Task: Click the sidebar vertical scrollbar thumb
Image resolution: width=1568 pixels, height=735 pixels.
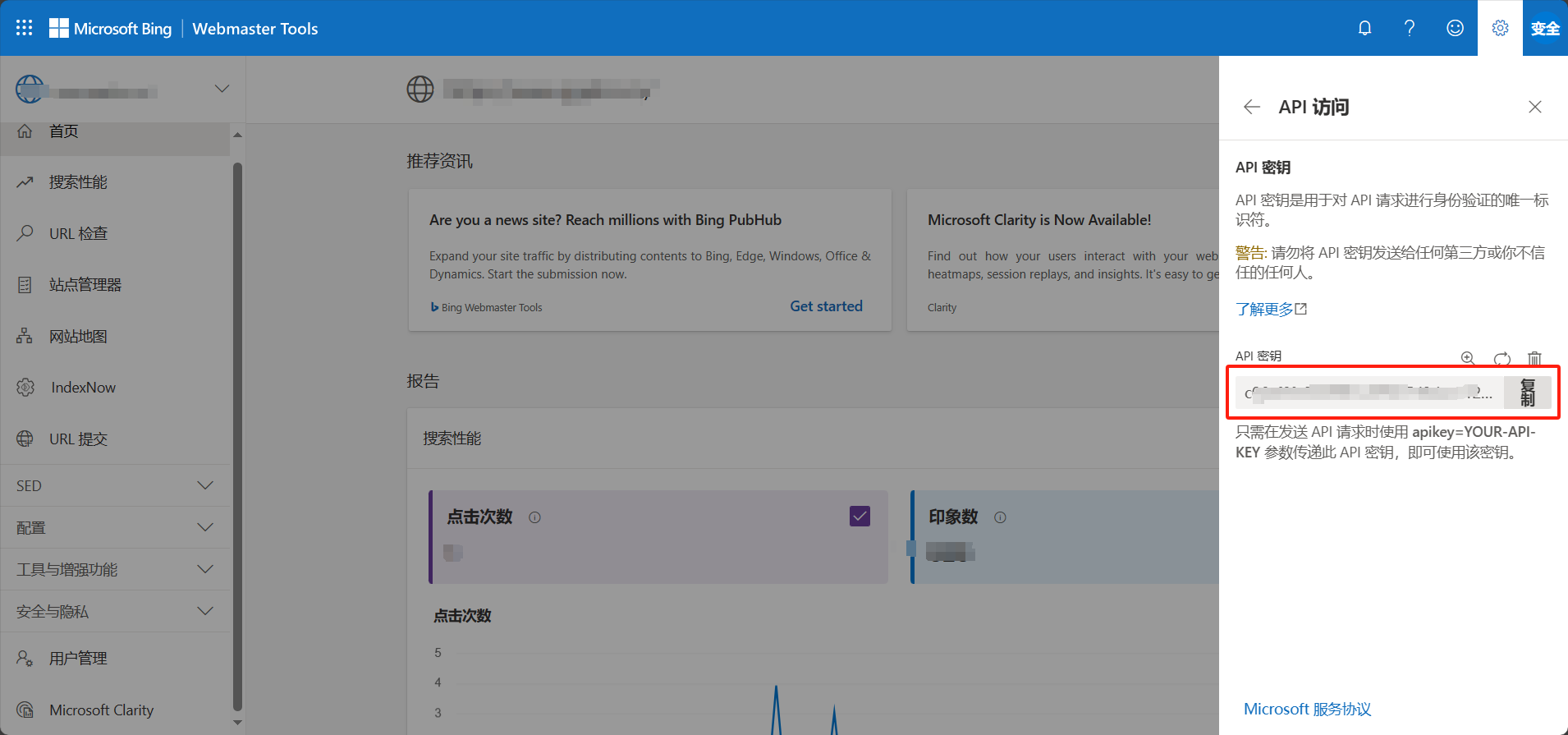Action: click(237, 435)
